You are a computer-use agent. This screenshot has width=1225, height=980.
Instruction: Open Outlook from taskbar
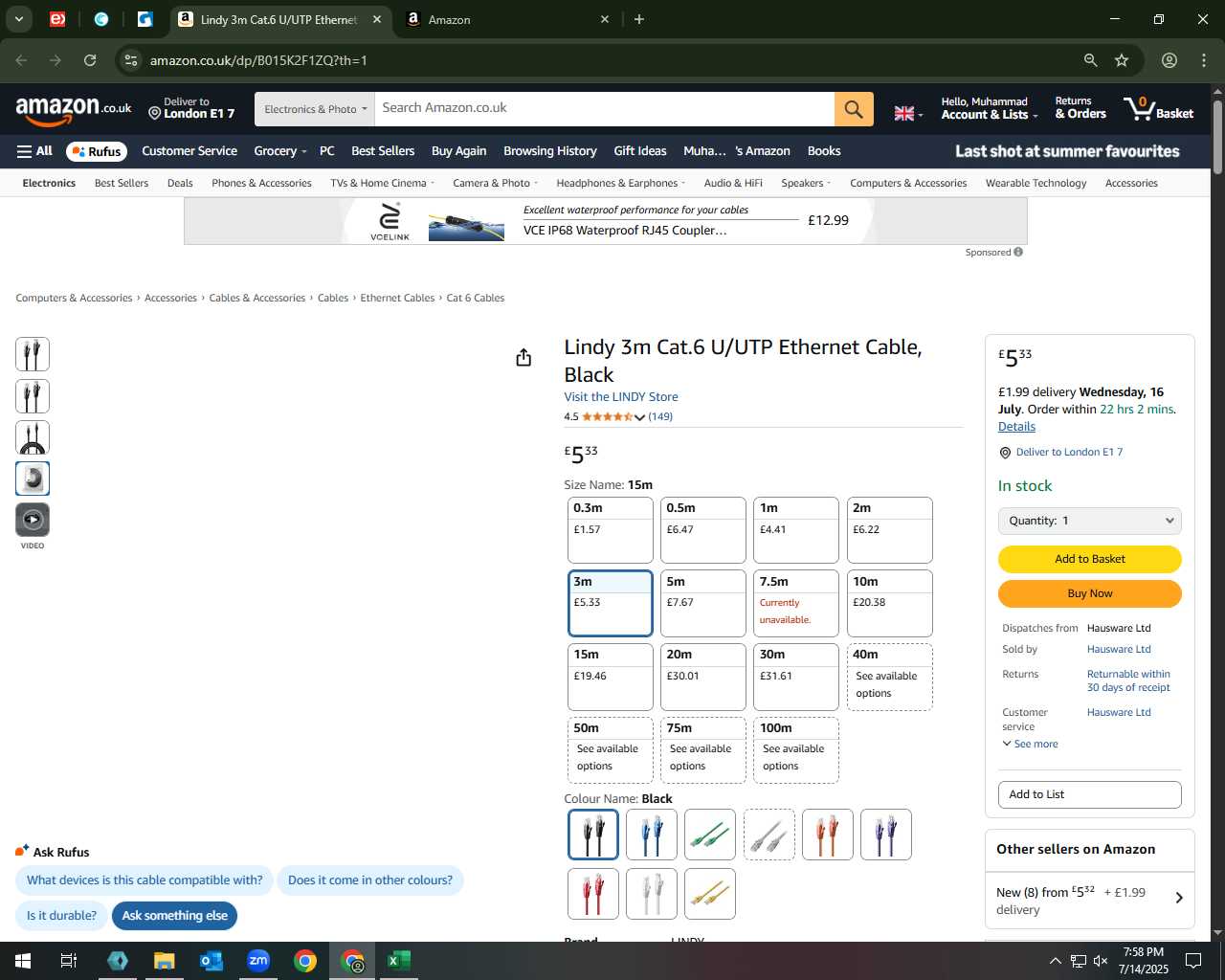pyautogui.click(x=212, y=961)
